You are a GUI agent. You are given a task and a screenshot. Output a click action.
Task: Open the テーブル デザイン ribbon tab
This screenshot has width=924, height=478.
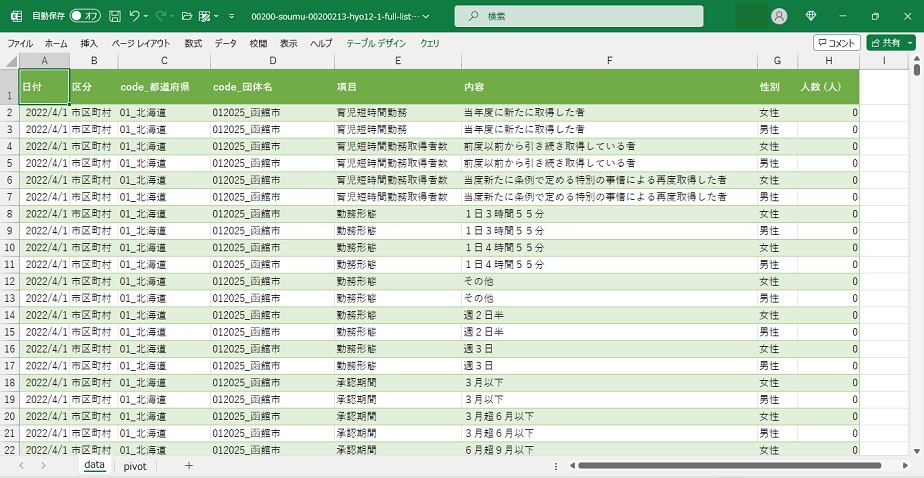pos(376,44)
